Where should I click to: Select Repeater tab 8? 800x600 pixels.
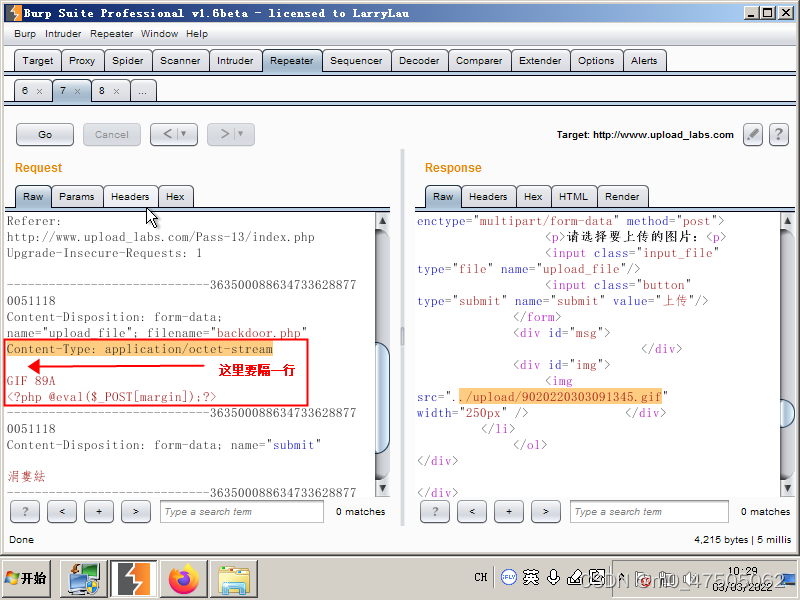pyautogui.click(x=102, y=91)
